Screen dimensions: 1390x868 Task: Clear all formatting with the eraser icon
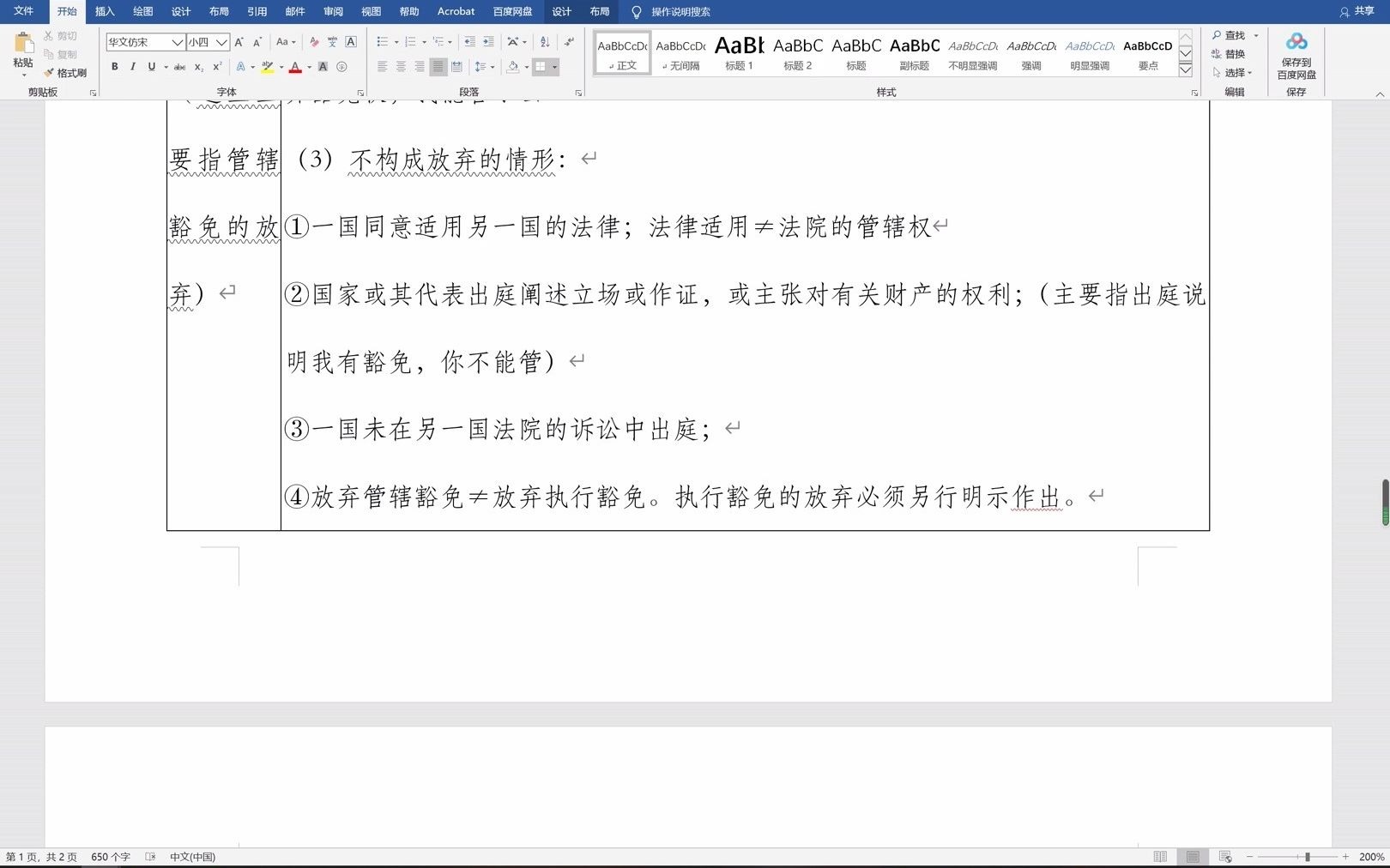(x=314, y=42)
